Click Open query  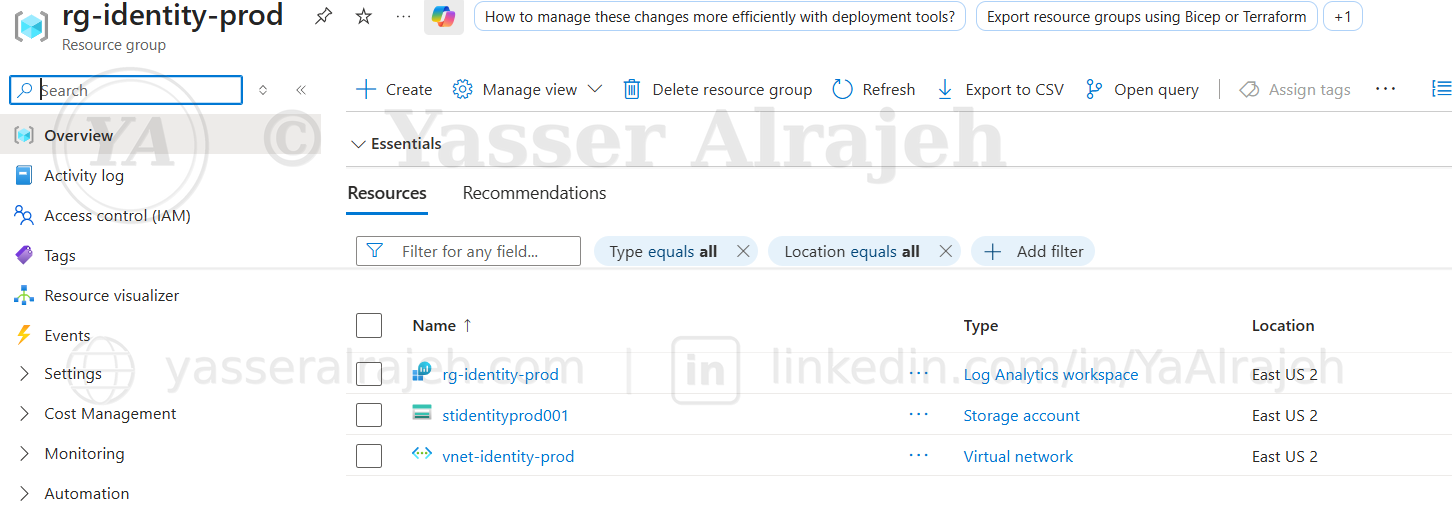[1142, 89]
